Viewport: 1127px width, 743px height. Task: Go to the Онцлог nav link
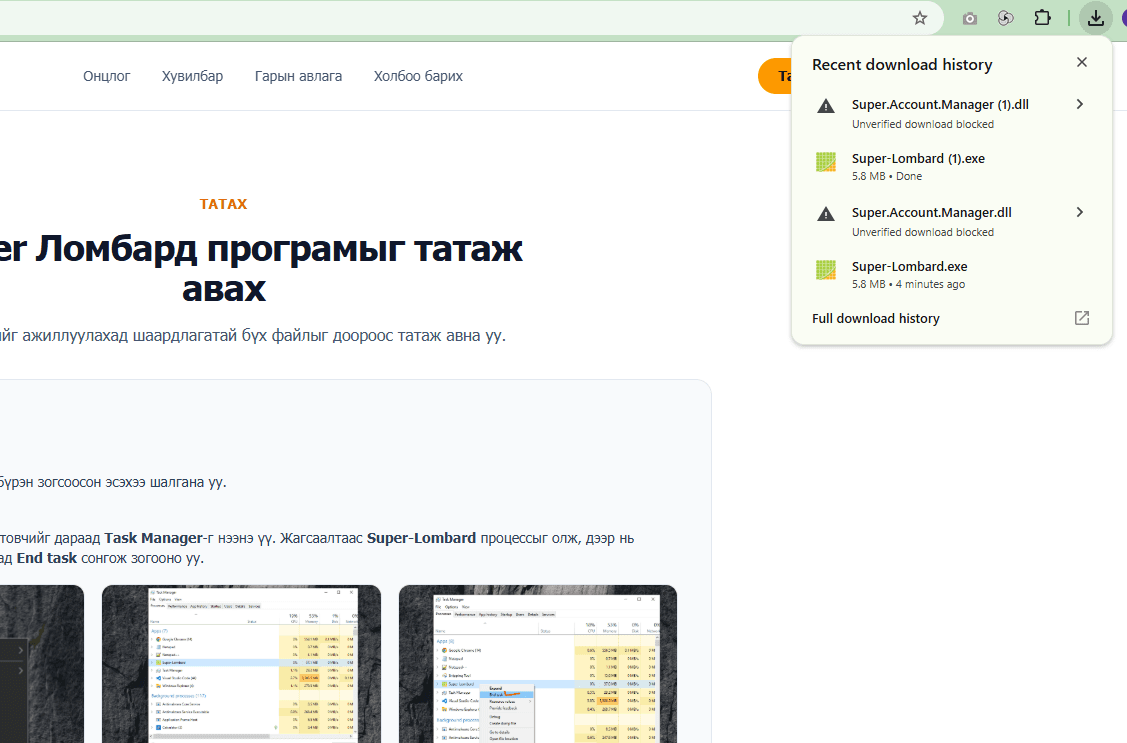tap(106, 76)
